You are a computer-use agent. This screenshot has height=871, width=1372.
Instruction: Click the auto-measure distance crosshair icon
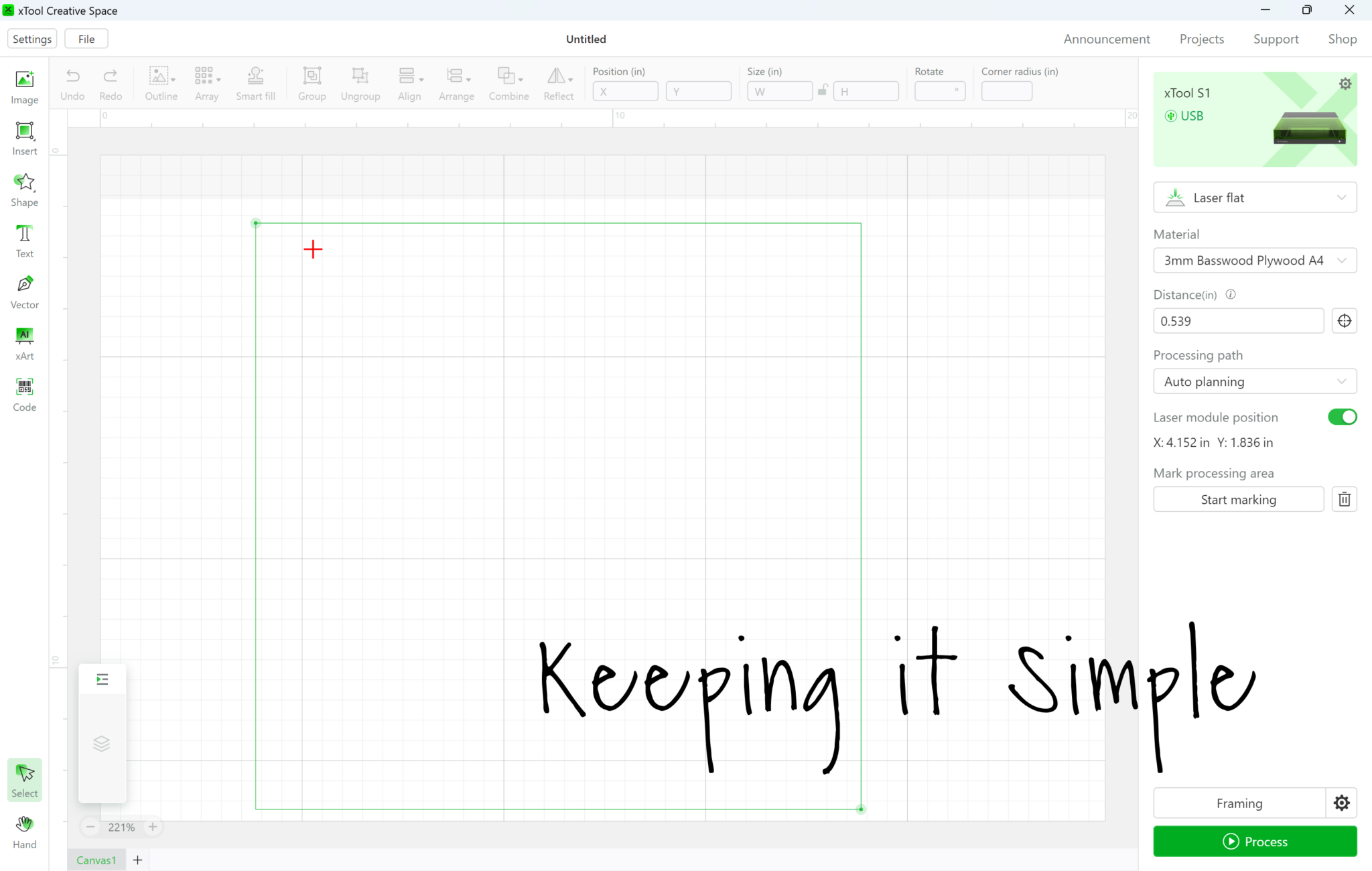1344,321
